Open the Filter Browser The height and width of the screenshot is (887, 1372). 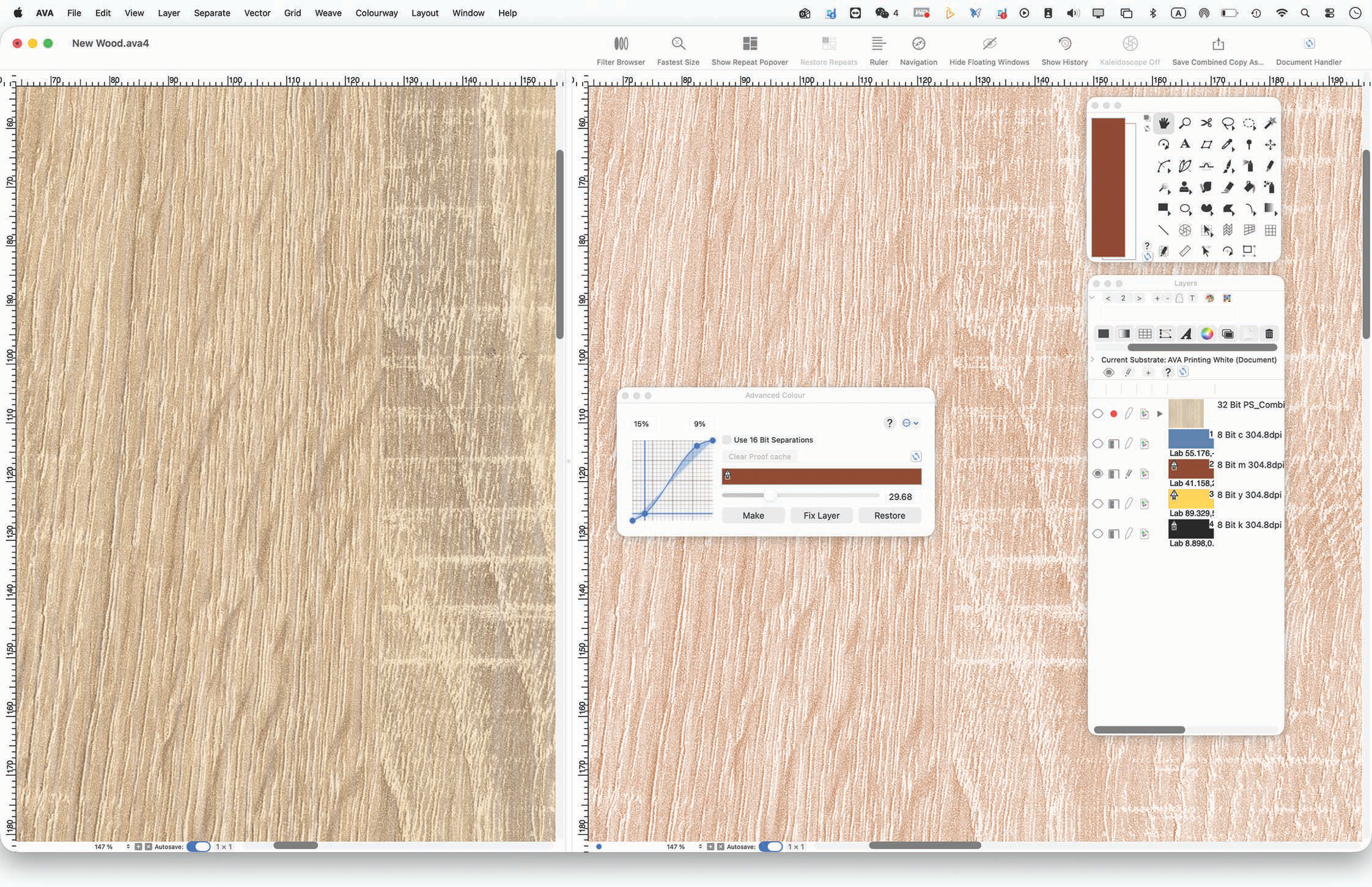pos(621,50)
